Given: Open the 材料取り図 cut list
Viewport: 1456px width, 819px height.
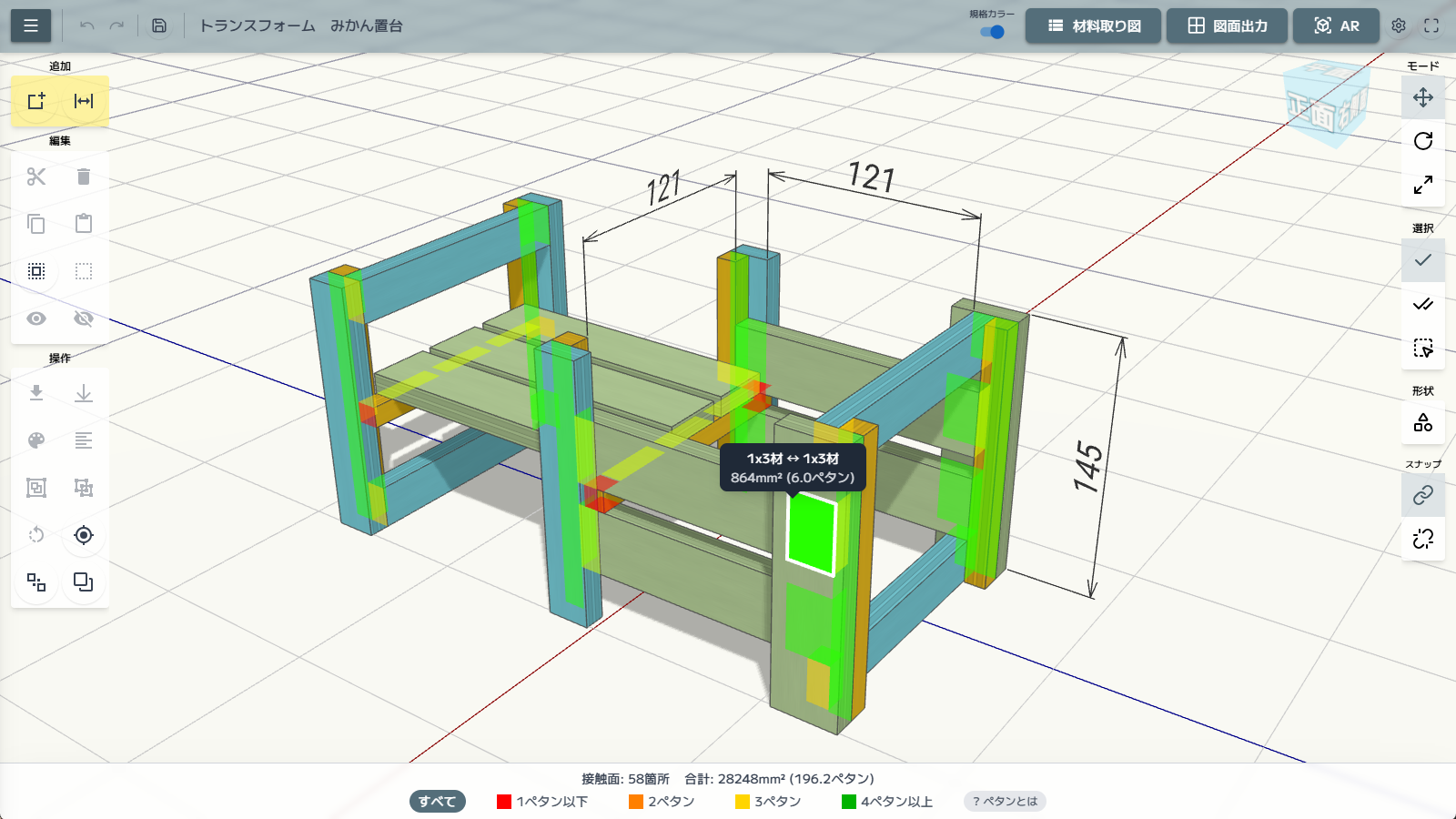Looking at the screenshot, I should click(x=1093, y=25).
